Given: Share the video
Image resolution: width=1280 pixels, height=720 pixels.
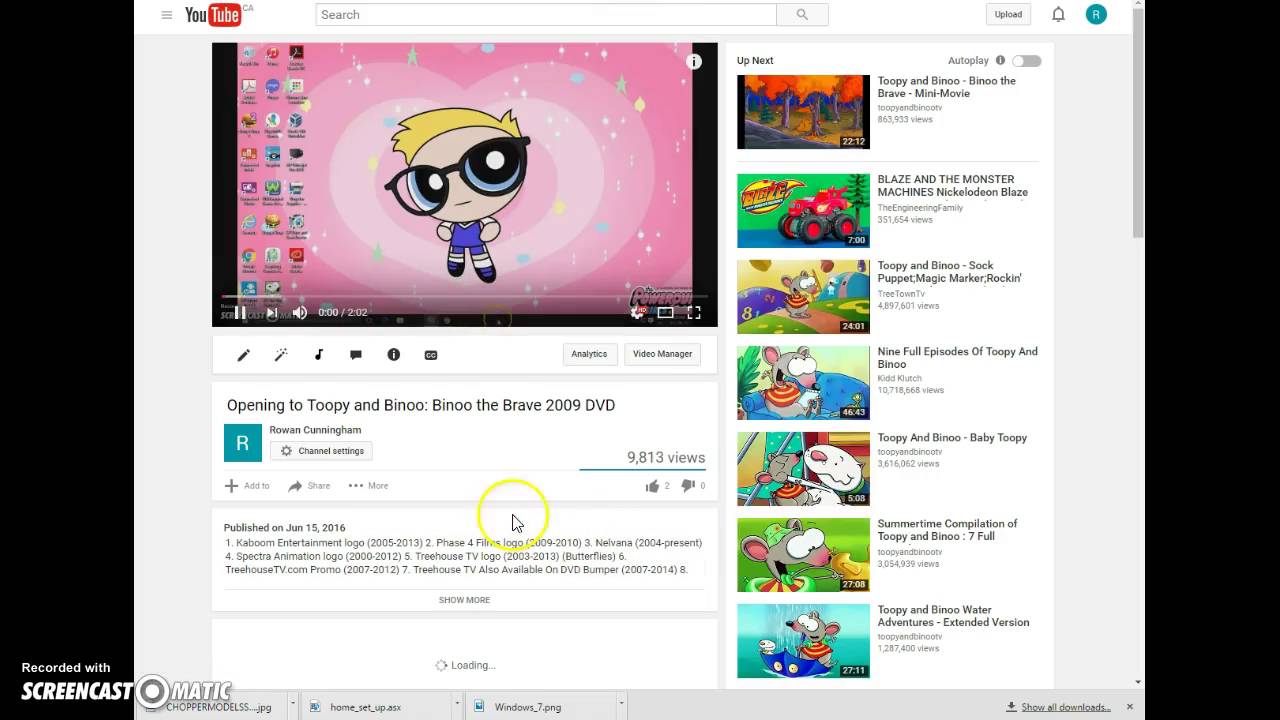Looking at the screenshot, I should coord(309,486).
